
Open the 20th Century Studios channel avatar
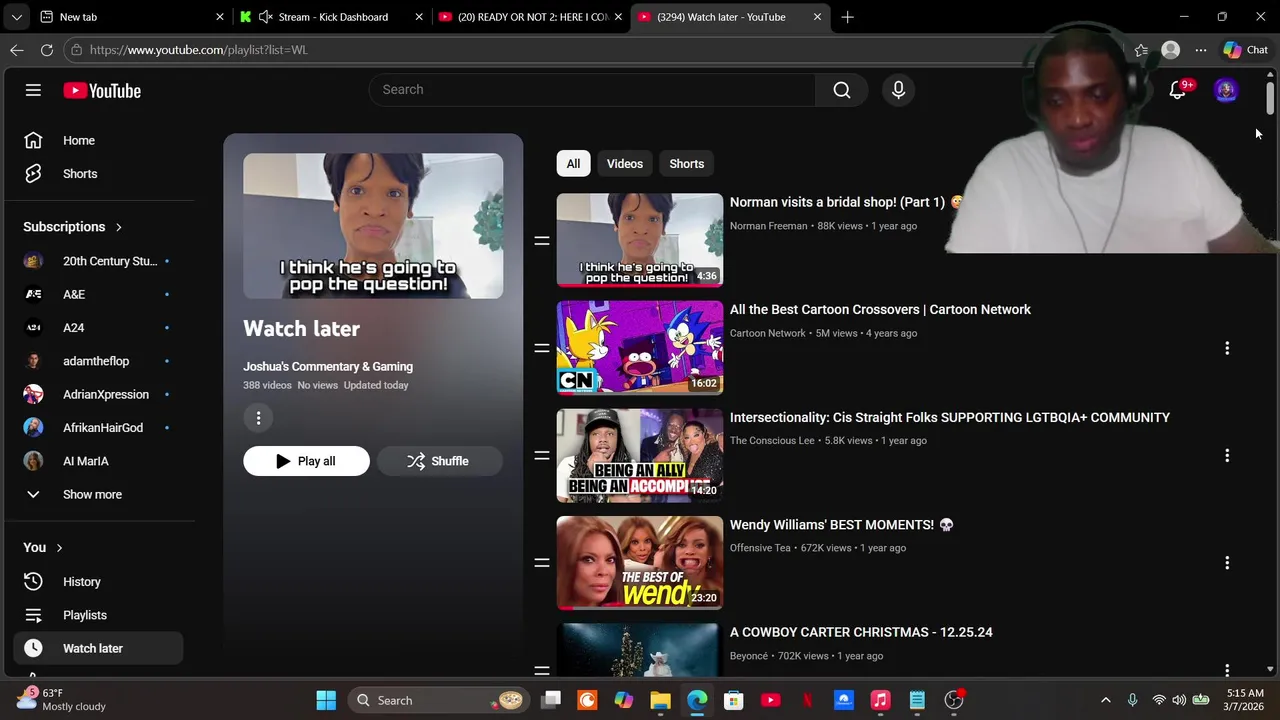tap(33, 261)
